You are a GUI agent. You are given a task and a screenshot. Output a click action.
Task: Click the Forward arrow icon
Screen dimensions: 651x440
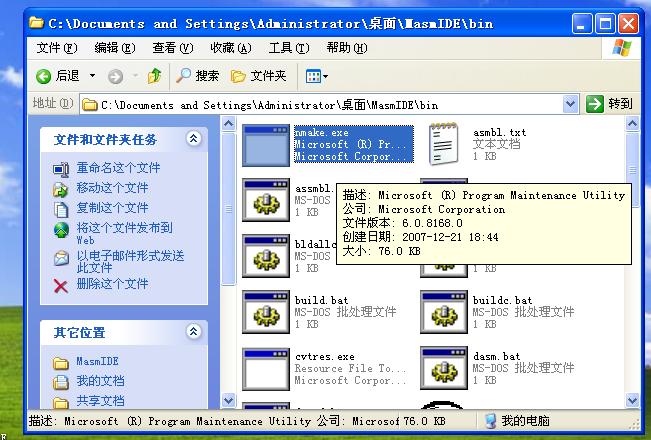click(115, 76)
